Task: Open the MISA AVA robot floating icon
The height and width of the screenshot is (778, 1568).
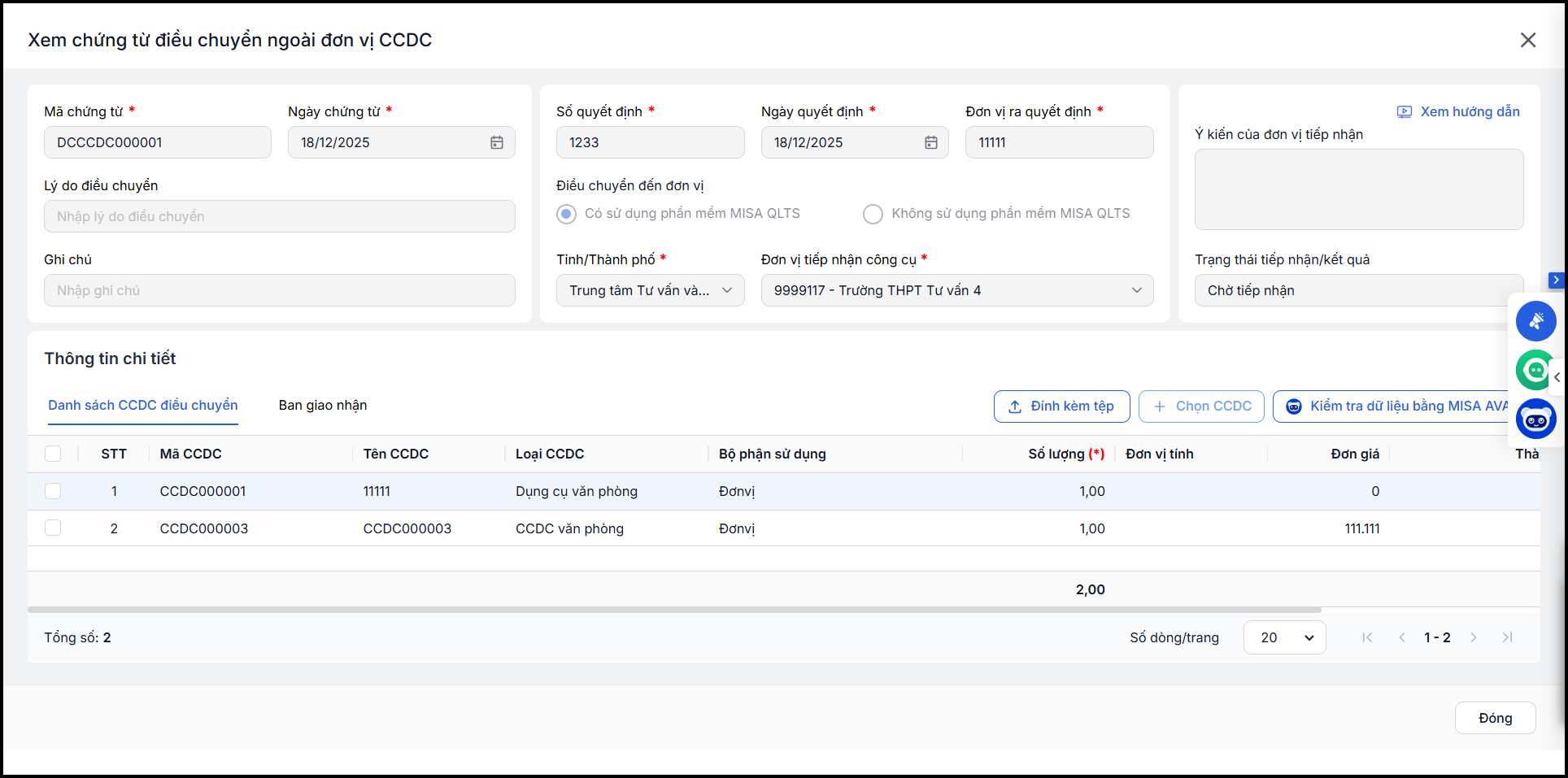Action: coord(1535,419)
